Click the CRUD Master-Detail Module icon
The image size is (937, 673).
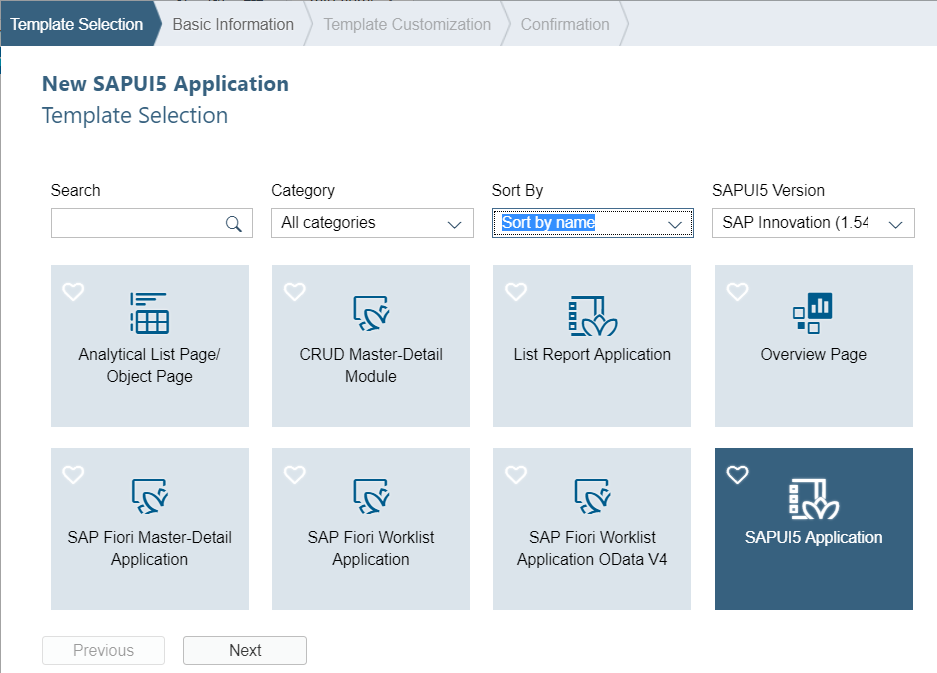click(x=371, y=313)
